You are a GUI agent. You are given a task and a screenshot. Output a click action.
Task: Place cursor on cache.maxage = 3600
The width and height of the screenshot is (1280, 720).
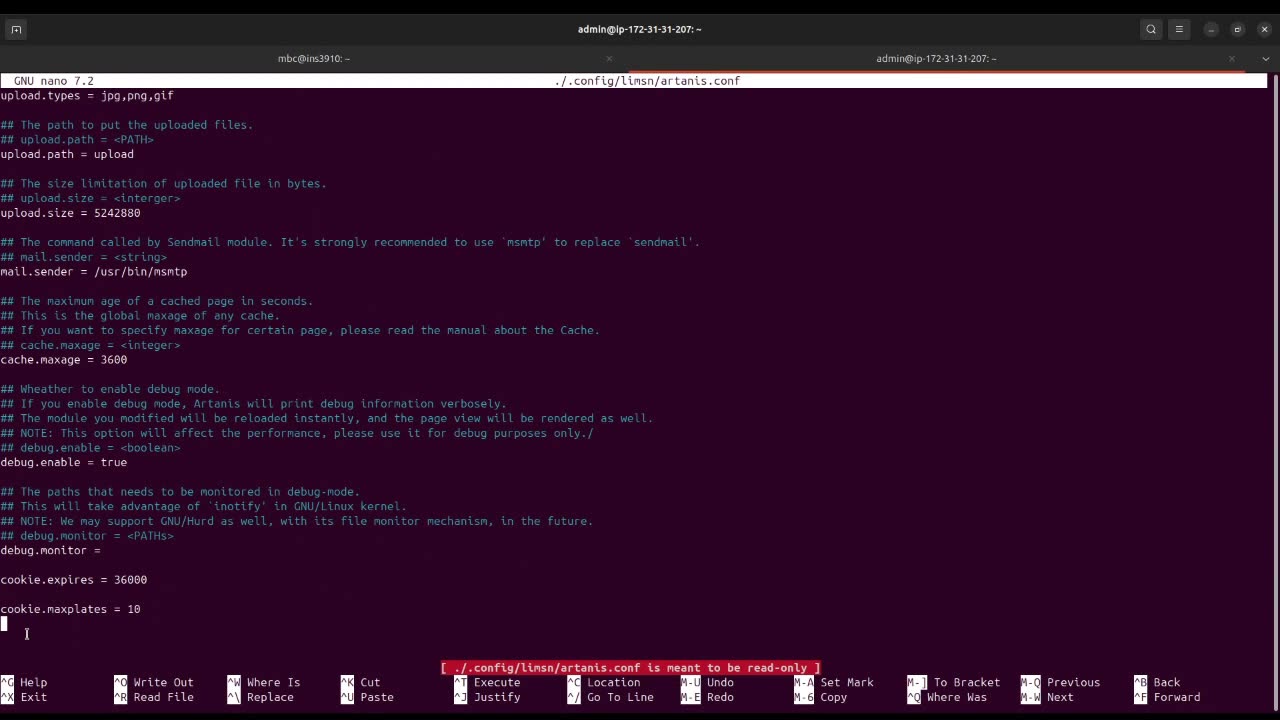coord(64,360)
